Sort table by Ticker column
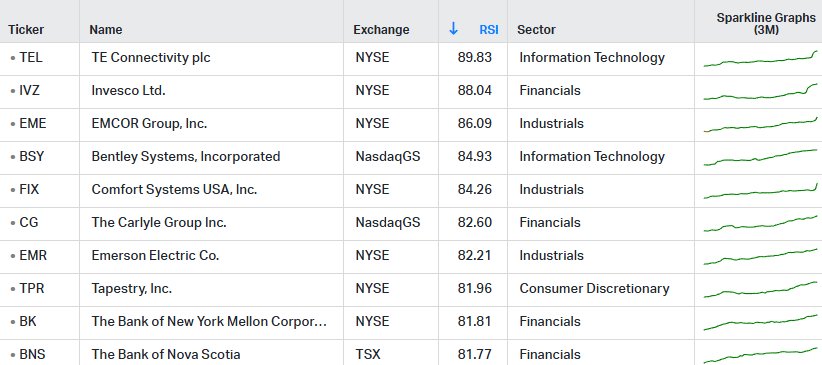The width and height of the screenshot is (822, 365). coord(26,30)
